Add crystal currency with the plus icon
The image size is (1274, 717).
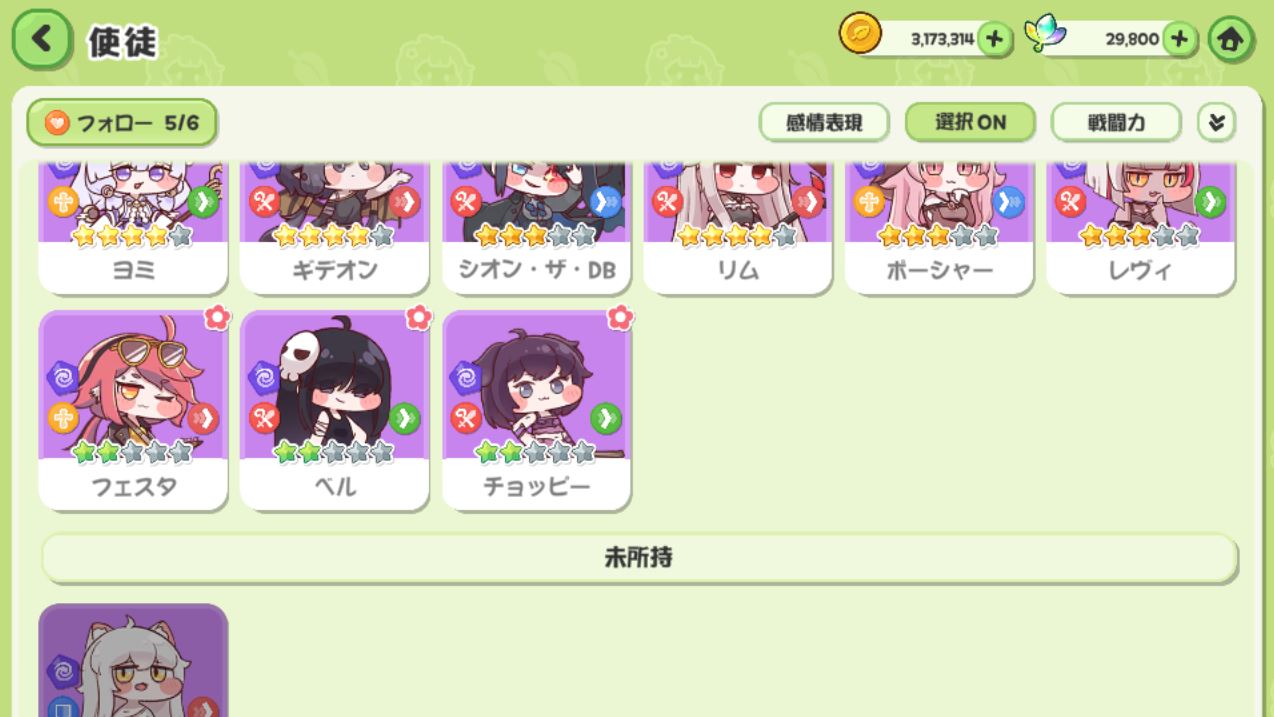point(1180,39)
